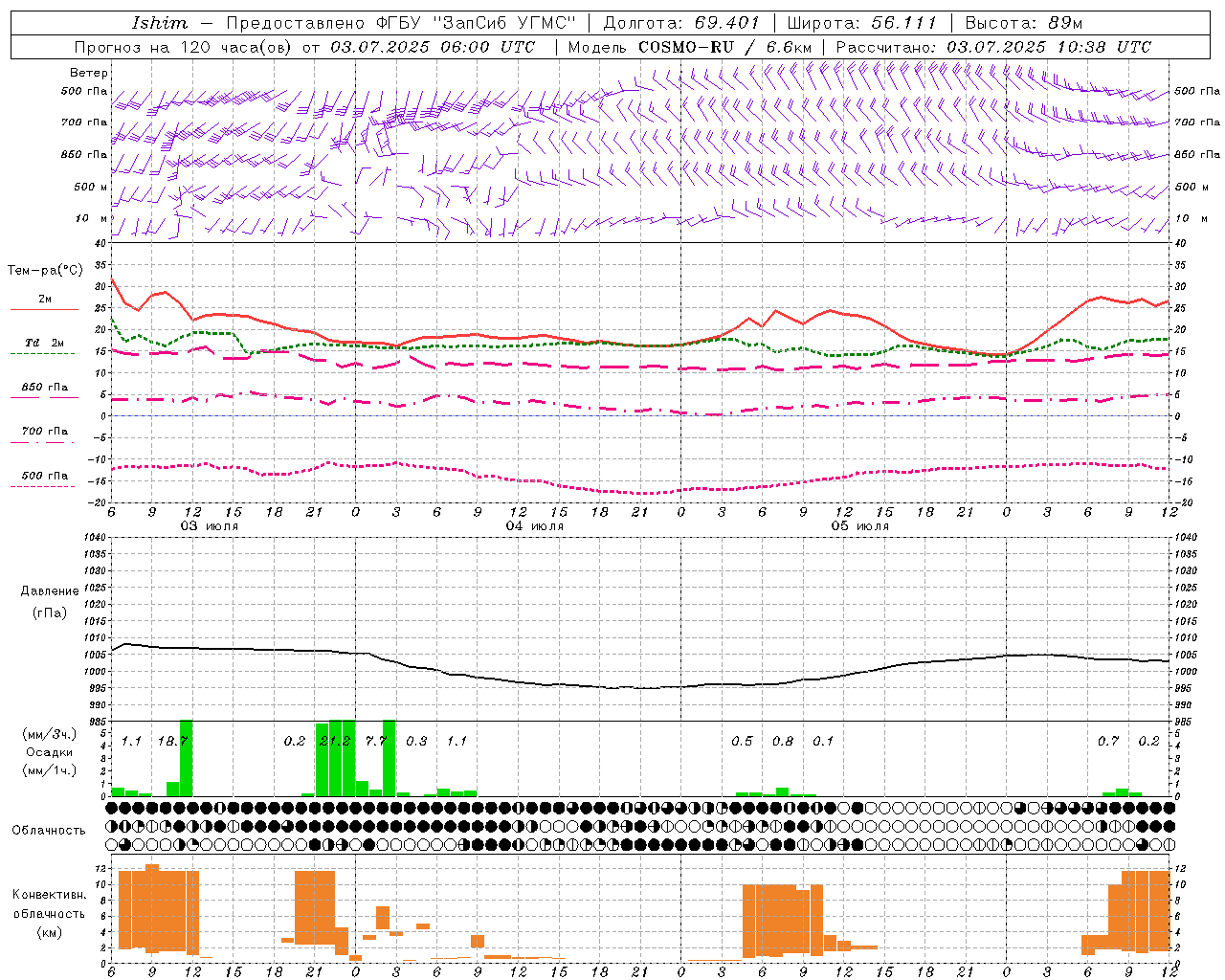Click the "10 м" wind level label on the right
This screenshot has width=1225, height=980.
1191,218
